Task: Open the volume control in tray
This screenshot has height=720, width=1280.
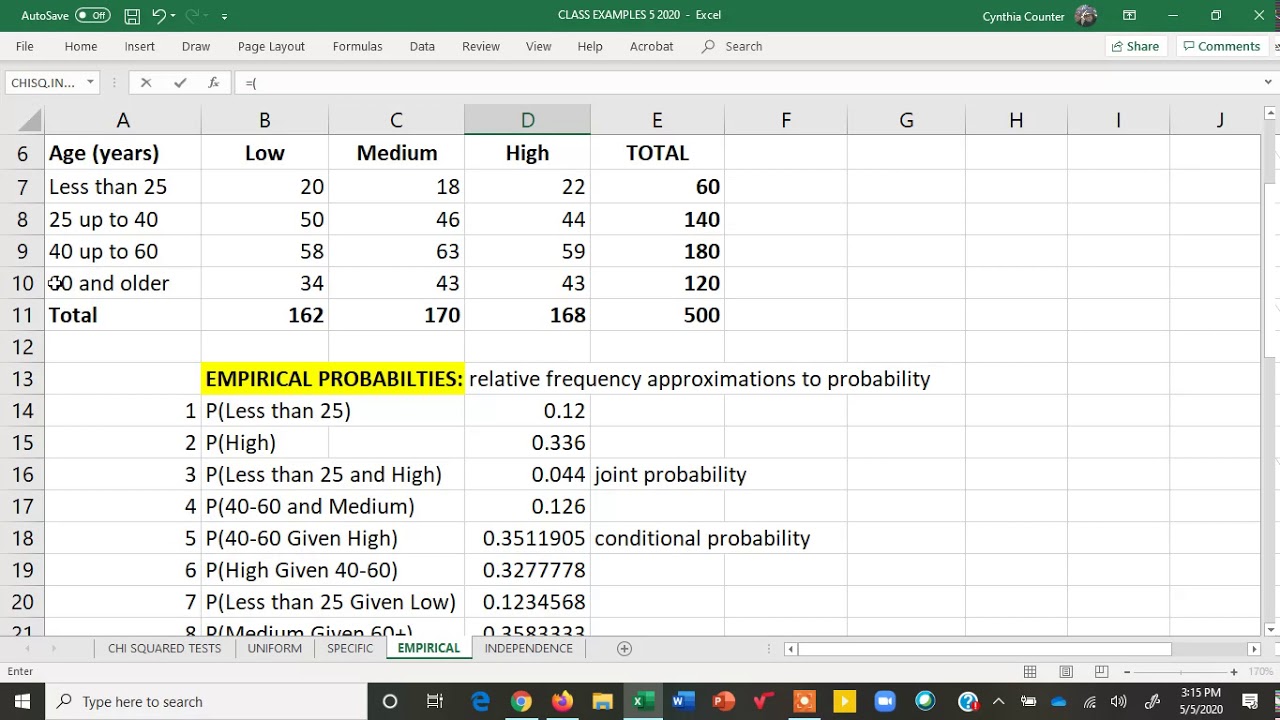Action: tap(1119, 701)
